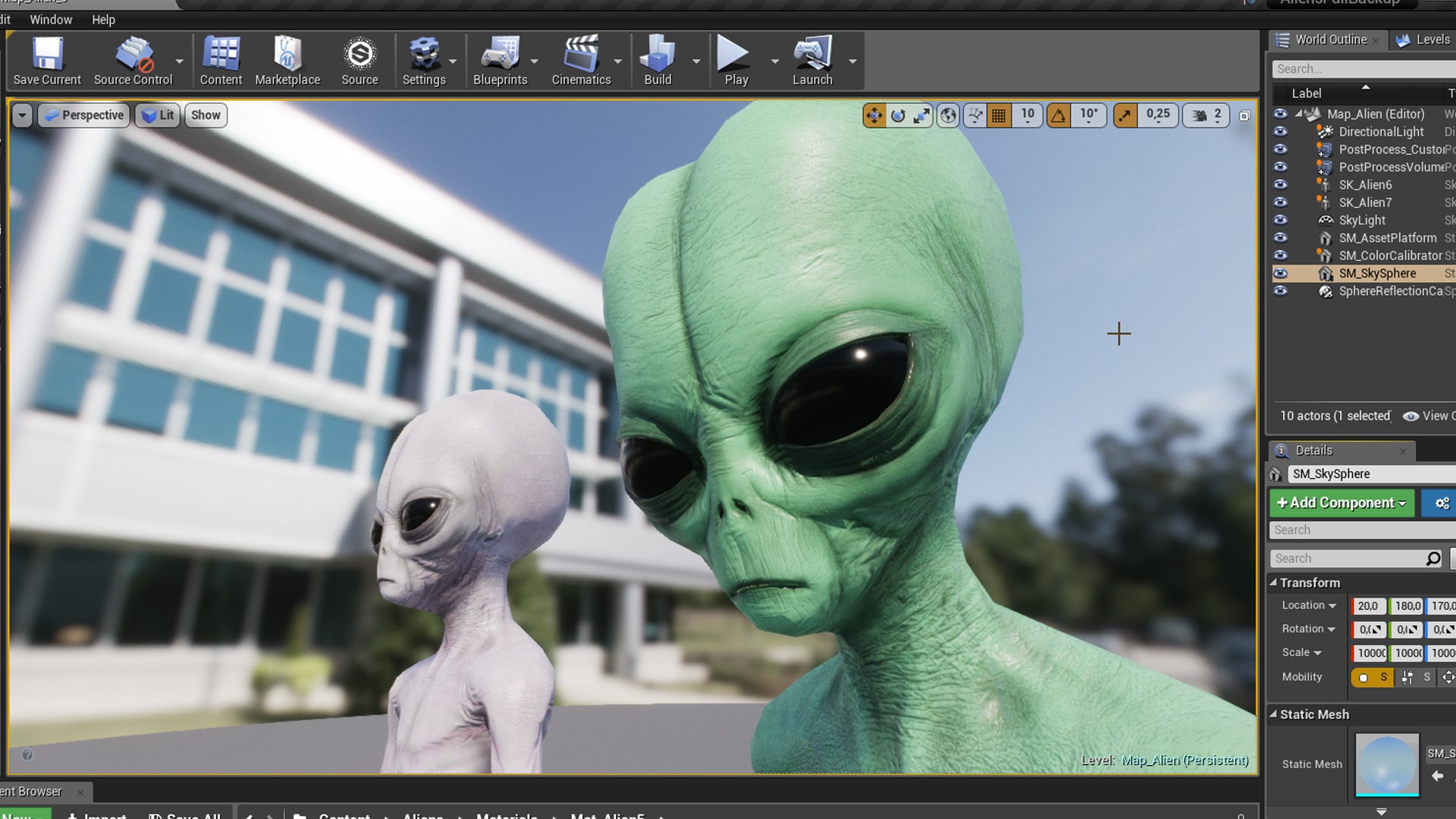The image size is (1456, 819).
Task: Open the Perspective view dropdown
Action: point(83,115)
